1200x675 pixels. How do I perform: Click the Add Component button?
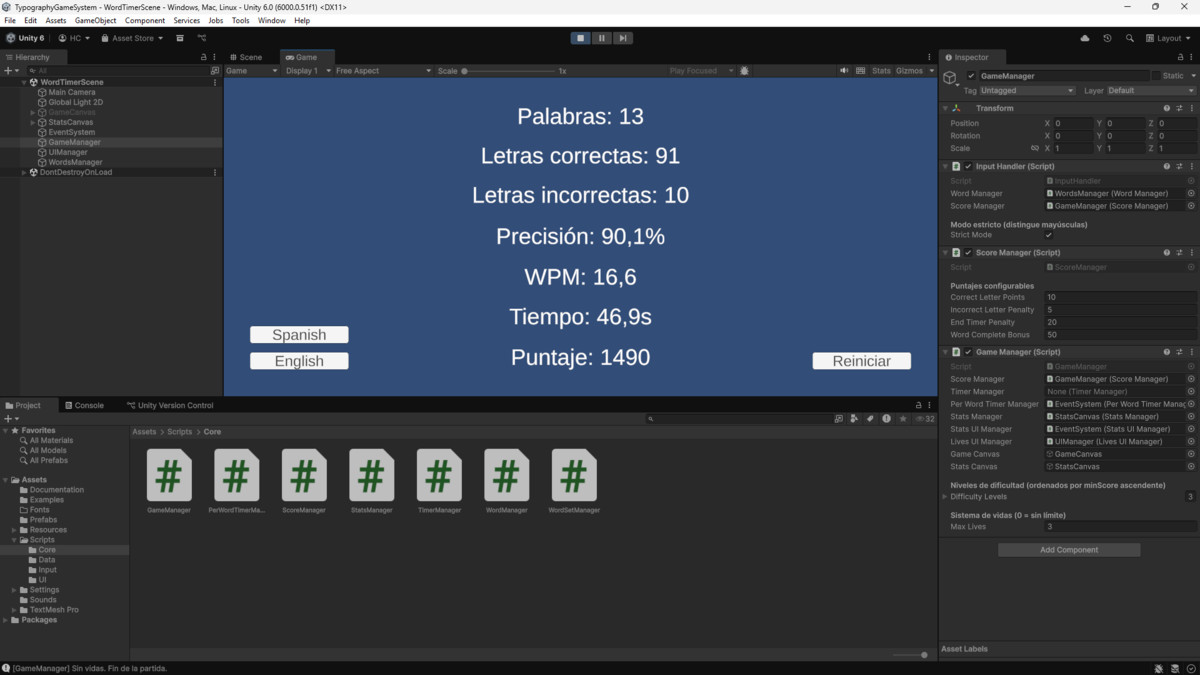1069,550
